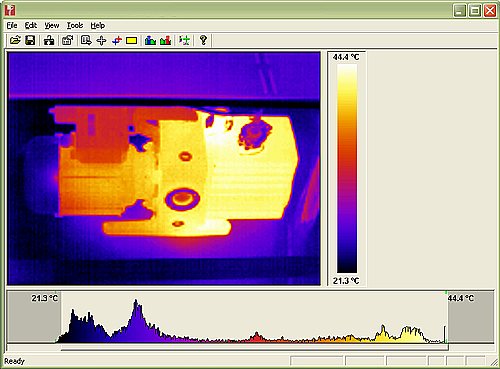This screenshot has height=369, width=500.
Task: Click the connect device icon in toolbar
Action: [x=49, y=41]
